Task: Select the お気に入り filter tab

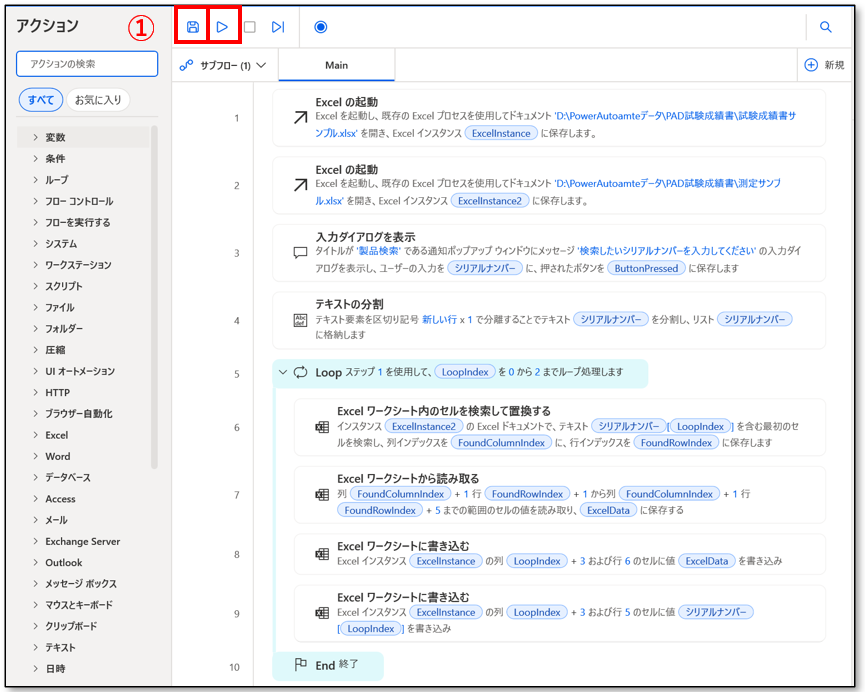Action: (98, 100)
